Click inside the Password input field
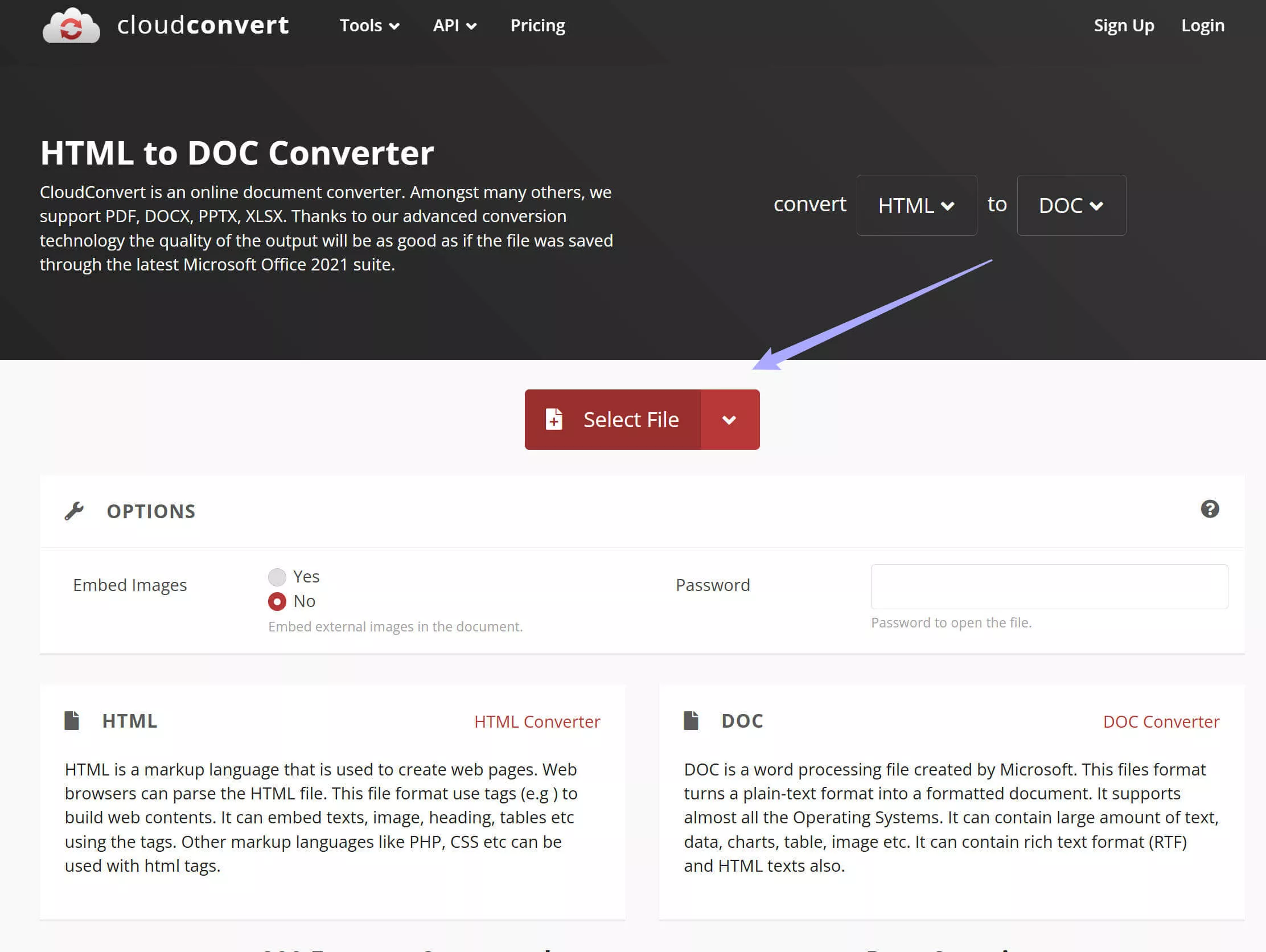This screenshot has width=1266, height=952. [x=1048, y=586]
